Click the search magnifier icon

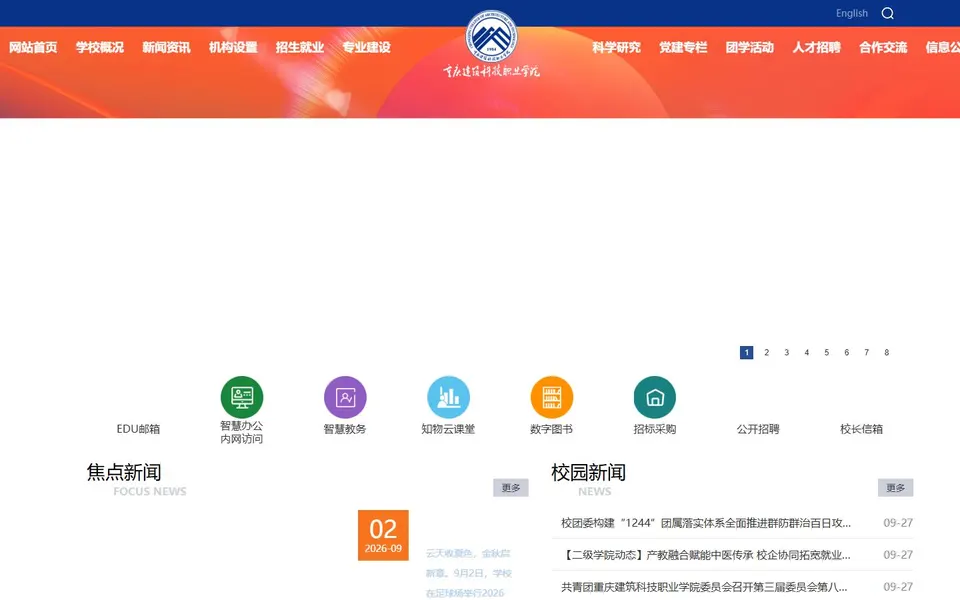click(887, 13)
